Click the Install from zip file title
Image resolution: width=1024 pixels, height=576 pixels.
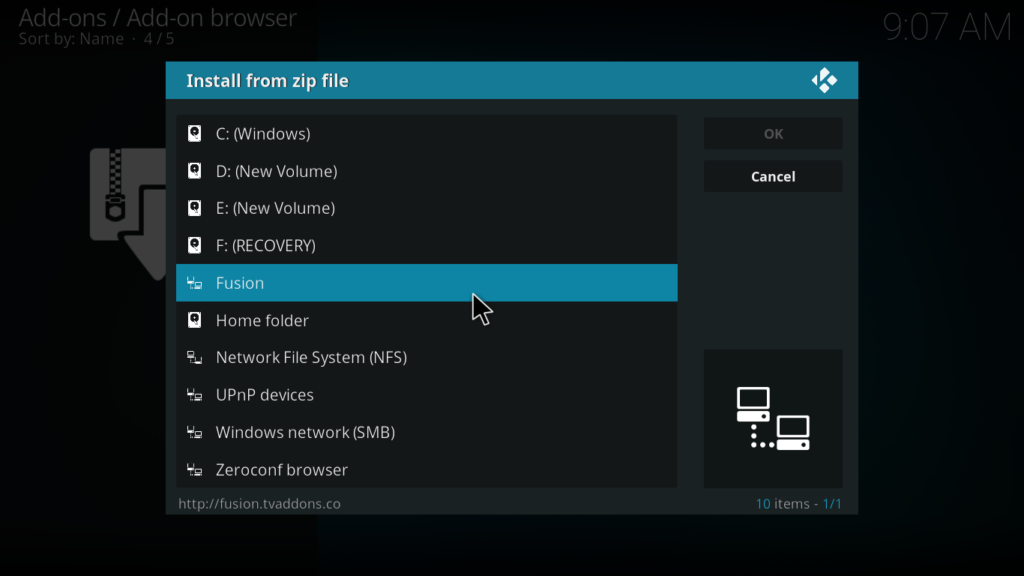pyautogui.click(x=268, y=81)
